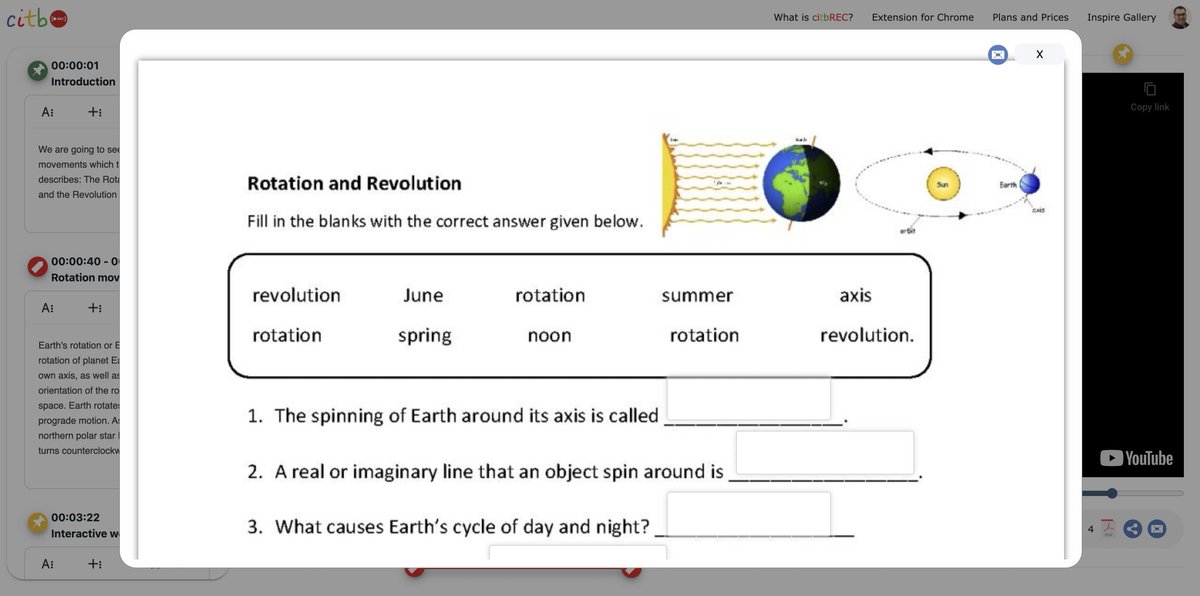
Task: Click the add-content plus icon in Introduction note
Action: coord(94,112)
